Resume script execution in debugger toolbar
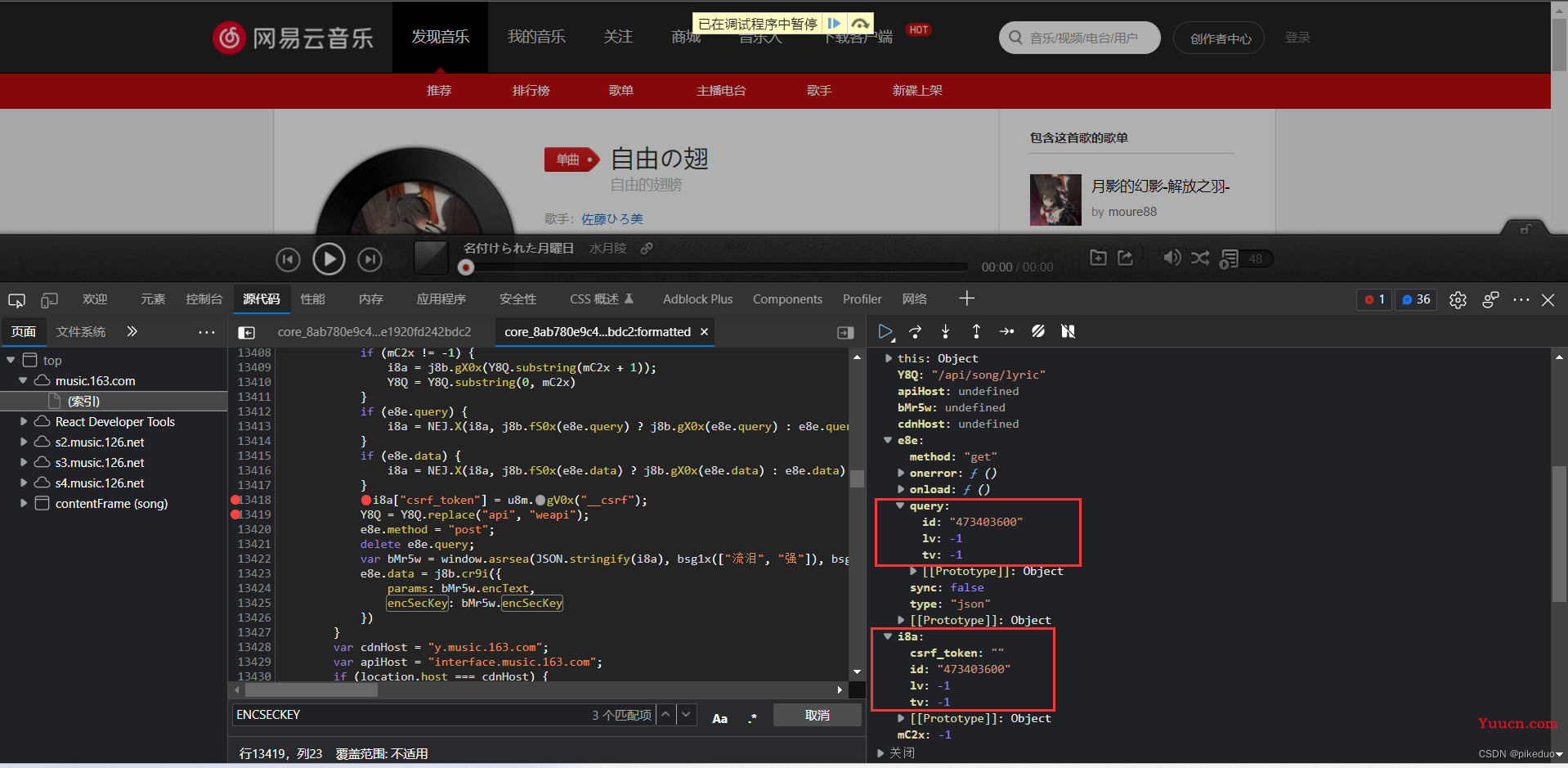 click(885, 331)
